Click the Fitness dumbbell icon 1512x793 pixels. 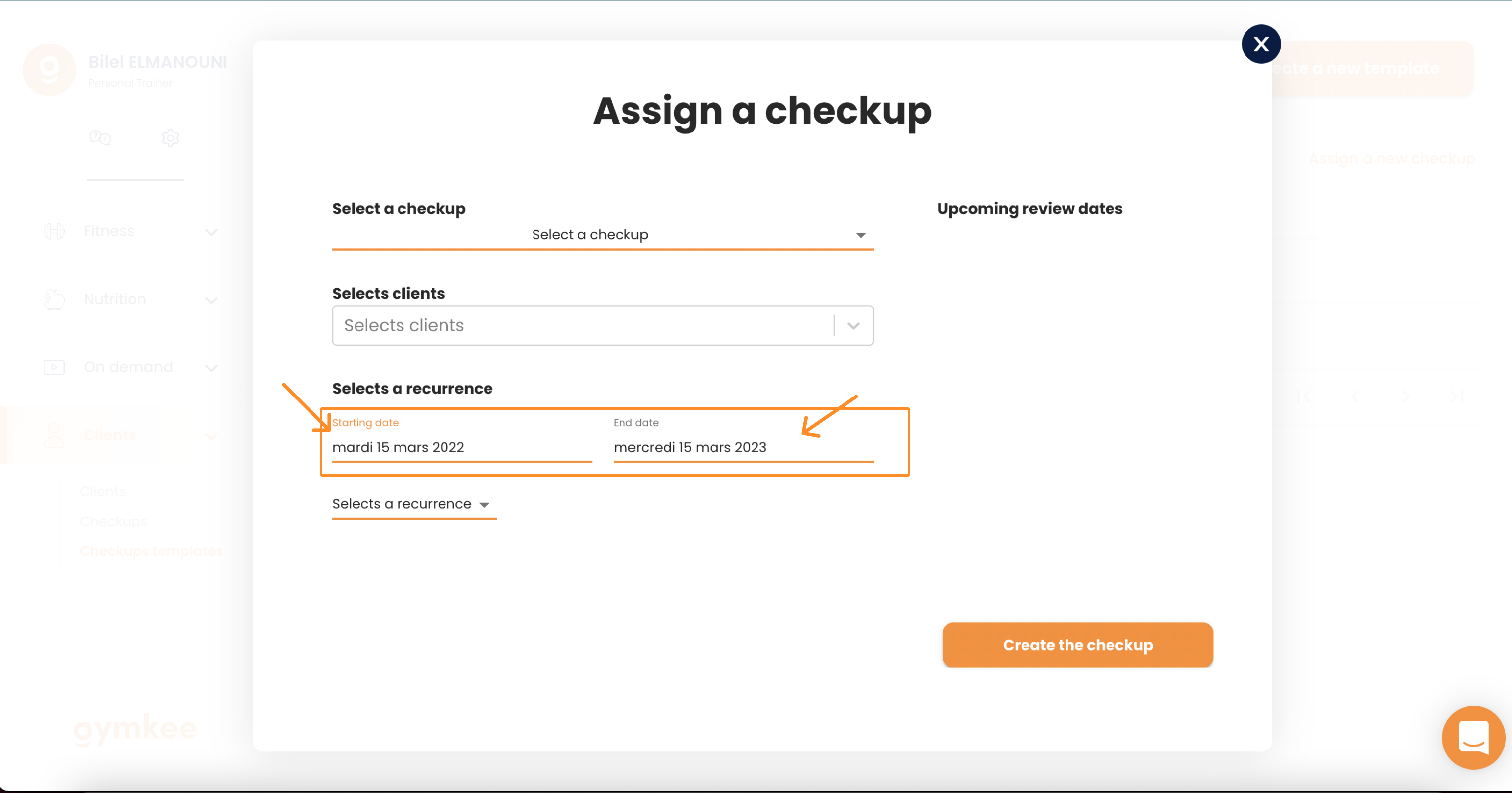tap(54, 231)
